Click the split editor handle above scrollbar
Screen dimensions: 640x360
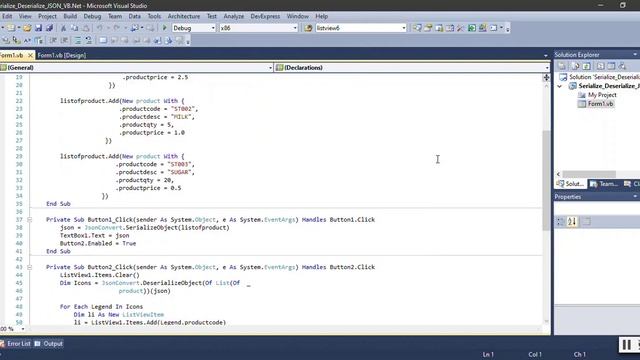546,78
